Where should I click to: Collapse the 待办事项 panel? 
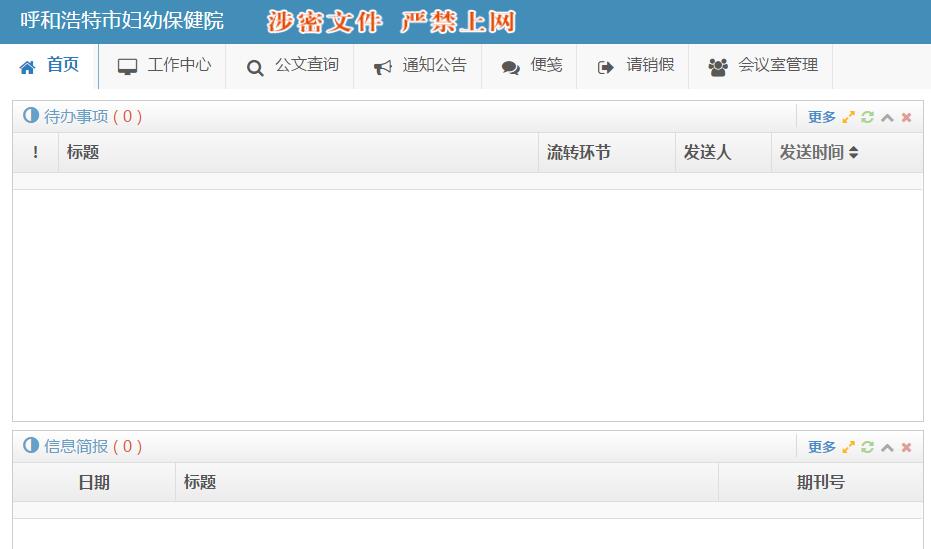(x=887, y=117)
